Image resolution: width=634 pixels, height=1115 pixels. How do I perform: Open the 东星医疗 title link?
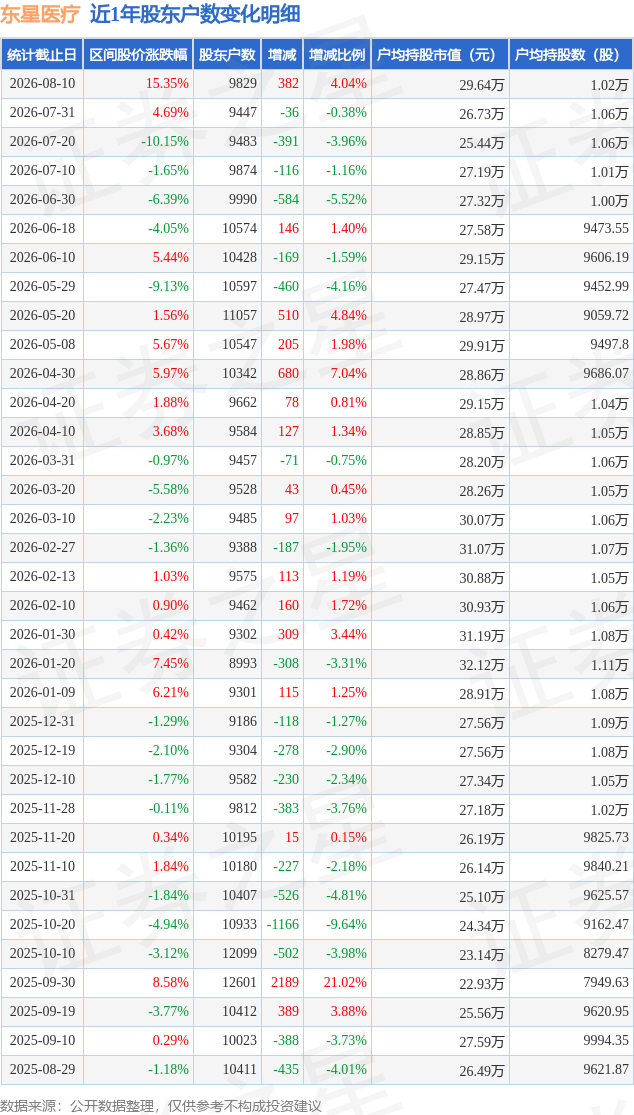40,14
